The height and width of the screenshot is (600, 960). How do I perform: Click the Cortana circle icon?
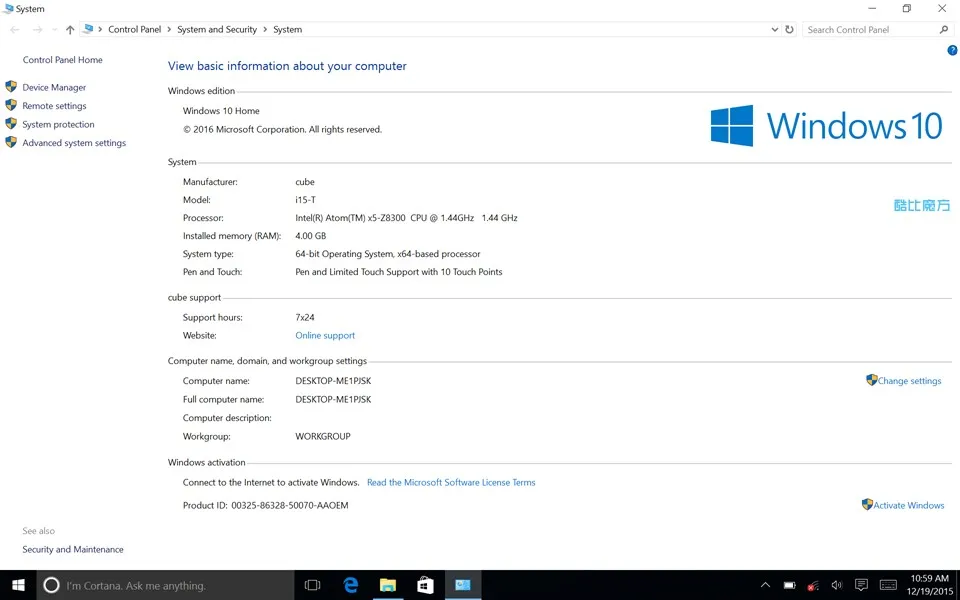(51, 585)
